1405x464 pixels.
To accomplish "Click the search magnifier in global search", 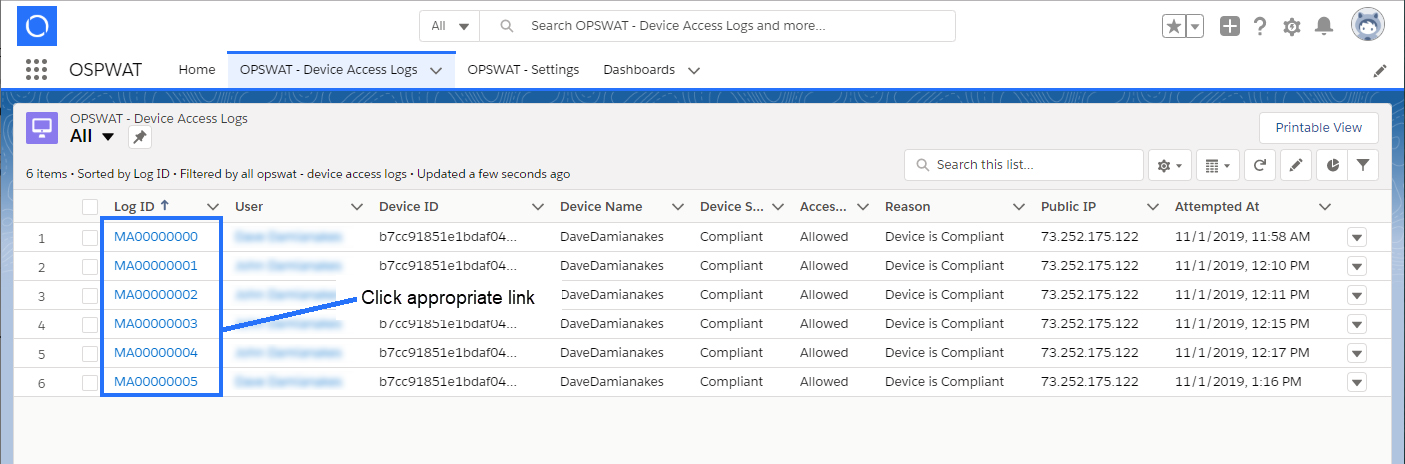I will point(507,26).
